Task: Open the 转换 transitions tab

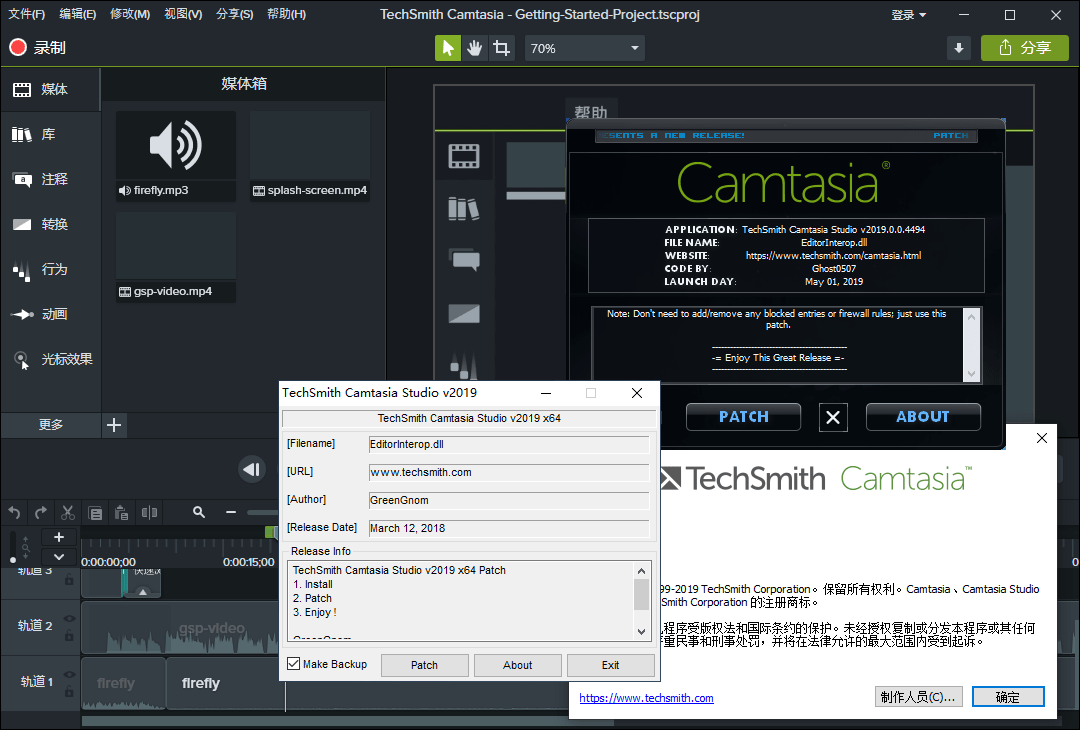Action: point(50,225)
